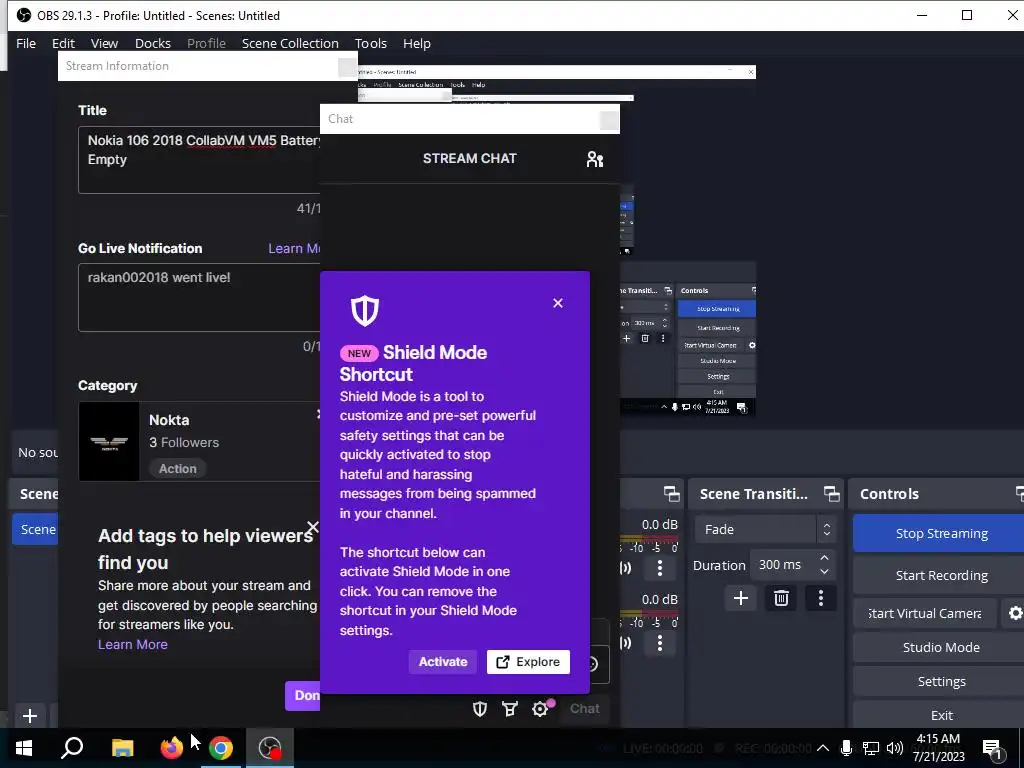Click the icon between shield and gear
1024x768 pixels.
[510, 709]
